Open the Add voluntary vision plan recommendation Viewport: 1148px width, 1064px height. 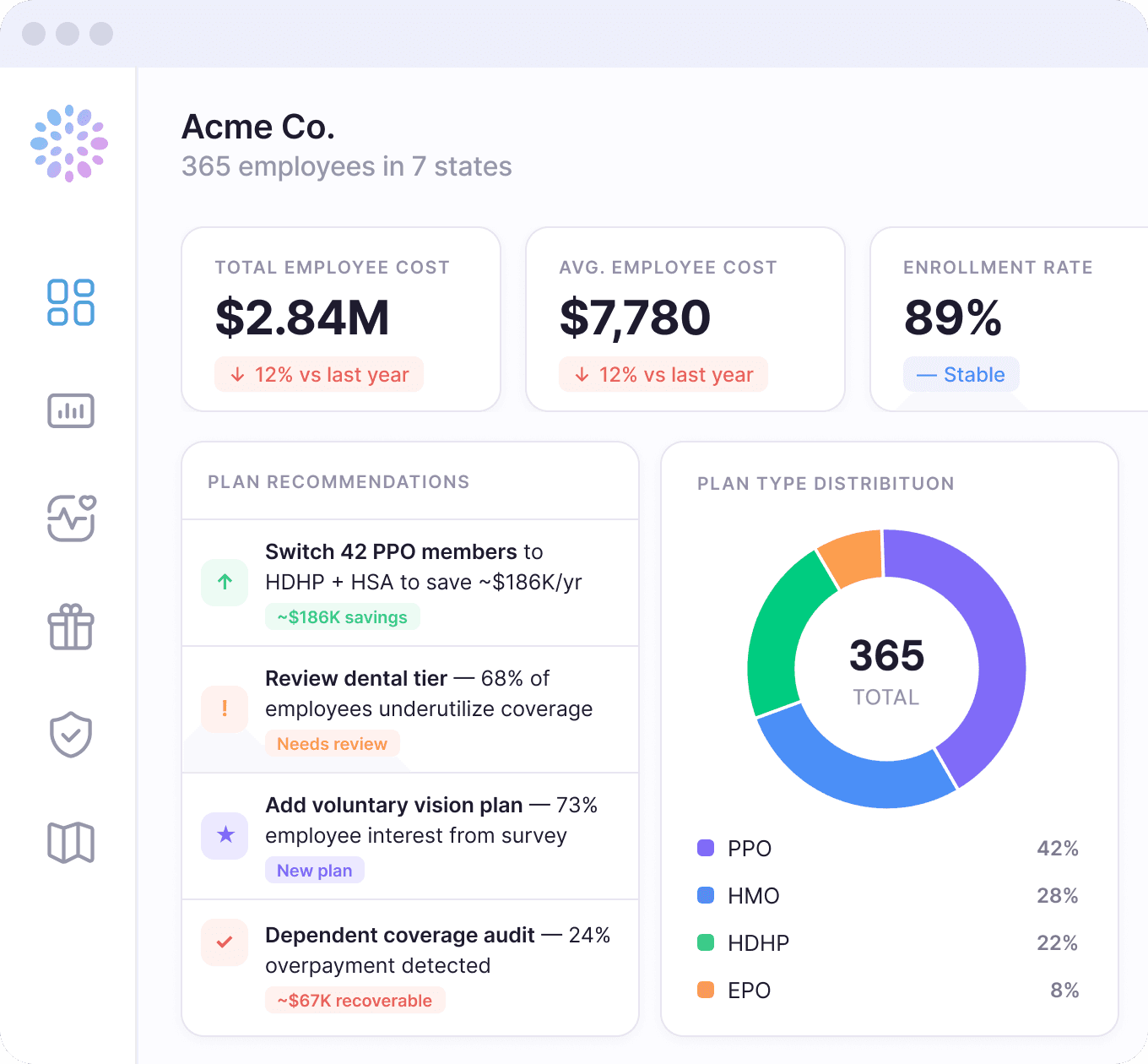tap(410, 836)
